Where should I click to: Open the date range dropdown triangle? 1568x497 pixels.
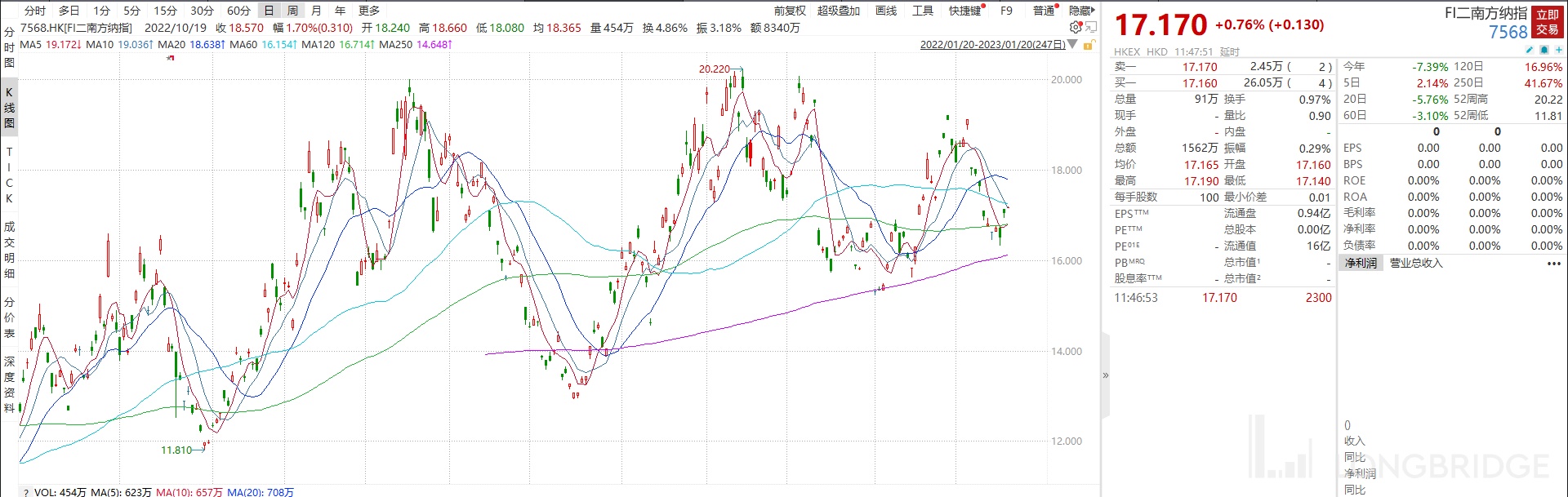click(x=1073, y=44)
